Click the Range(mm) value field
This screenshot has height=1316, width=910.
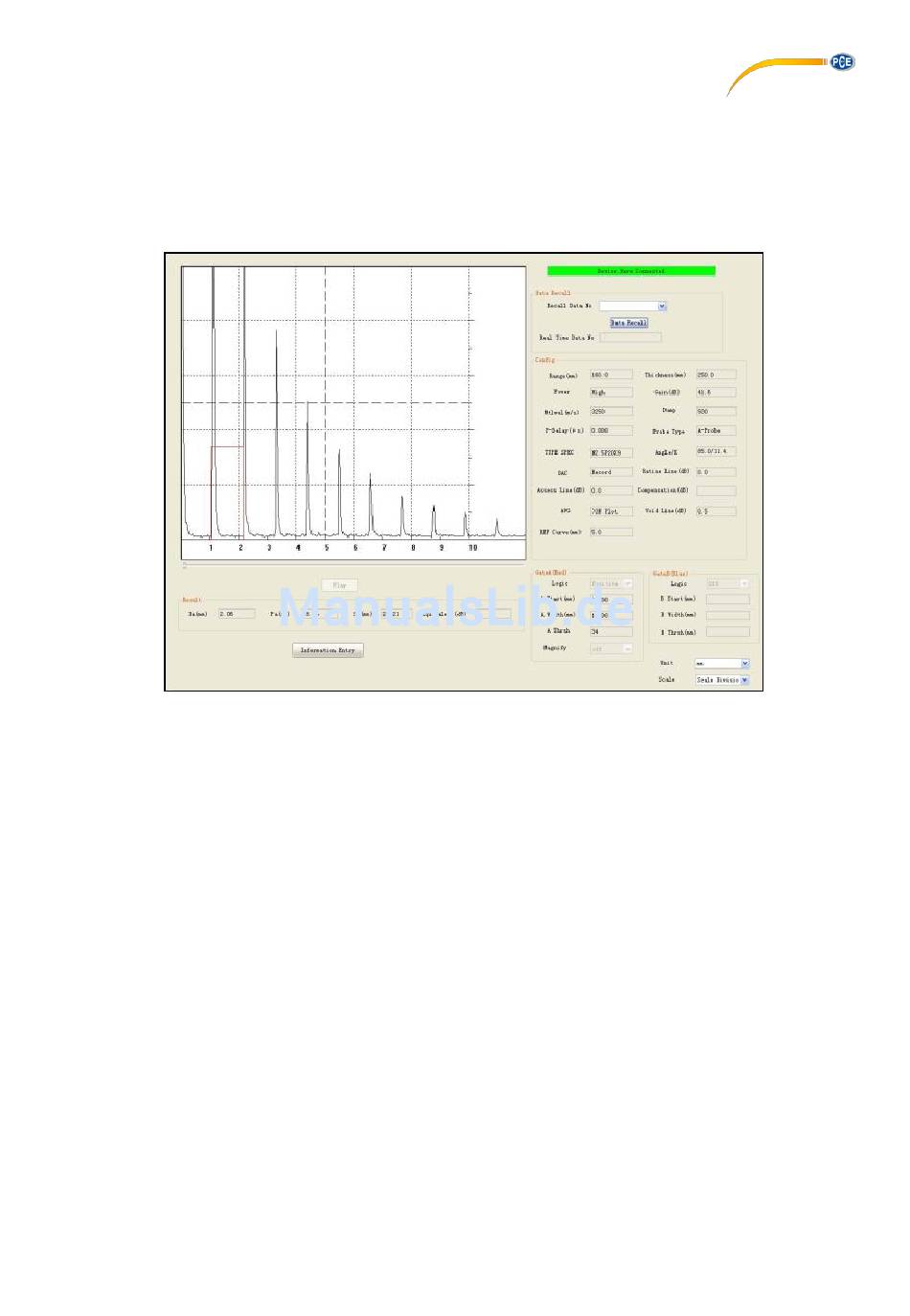611,374
